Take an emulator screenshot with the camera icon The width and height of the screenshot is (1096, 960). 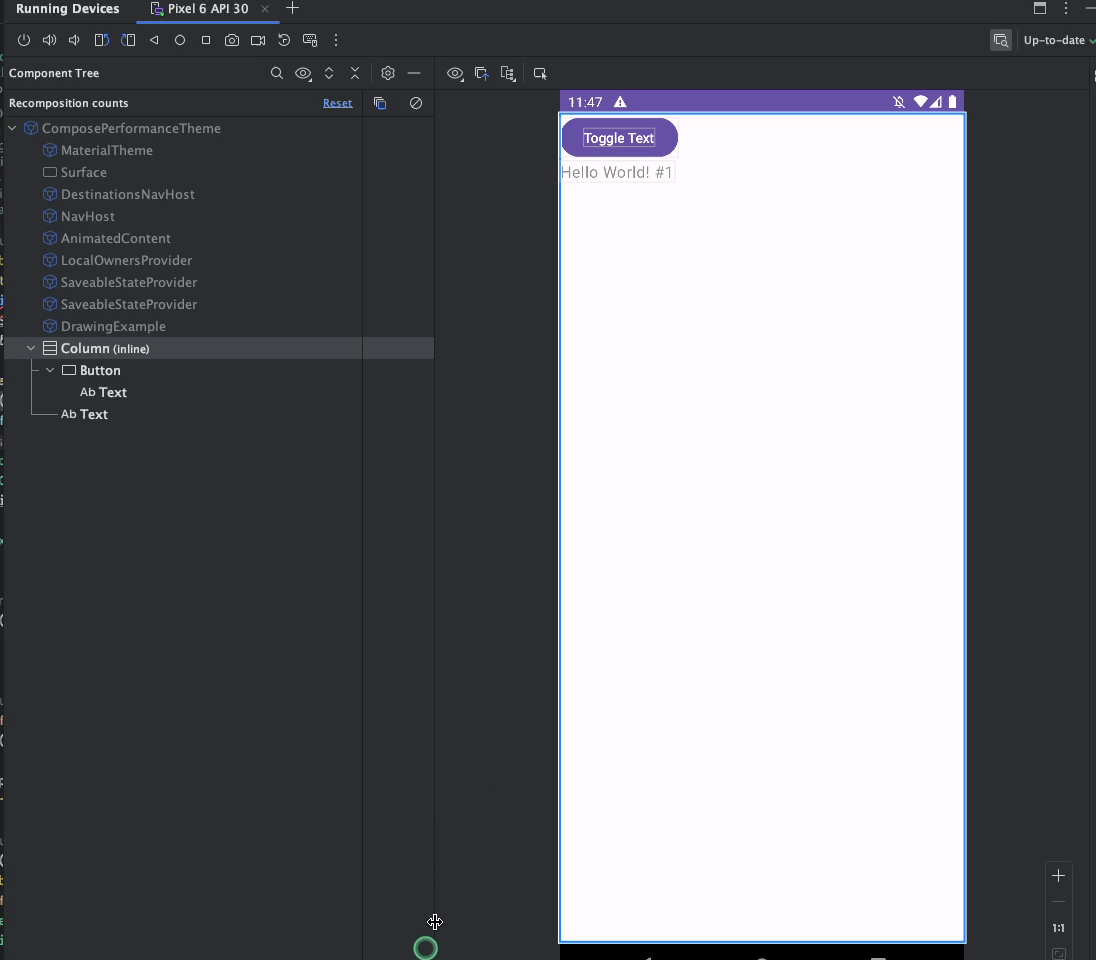(x=232, y=41)
